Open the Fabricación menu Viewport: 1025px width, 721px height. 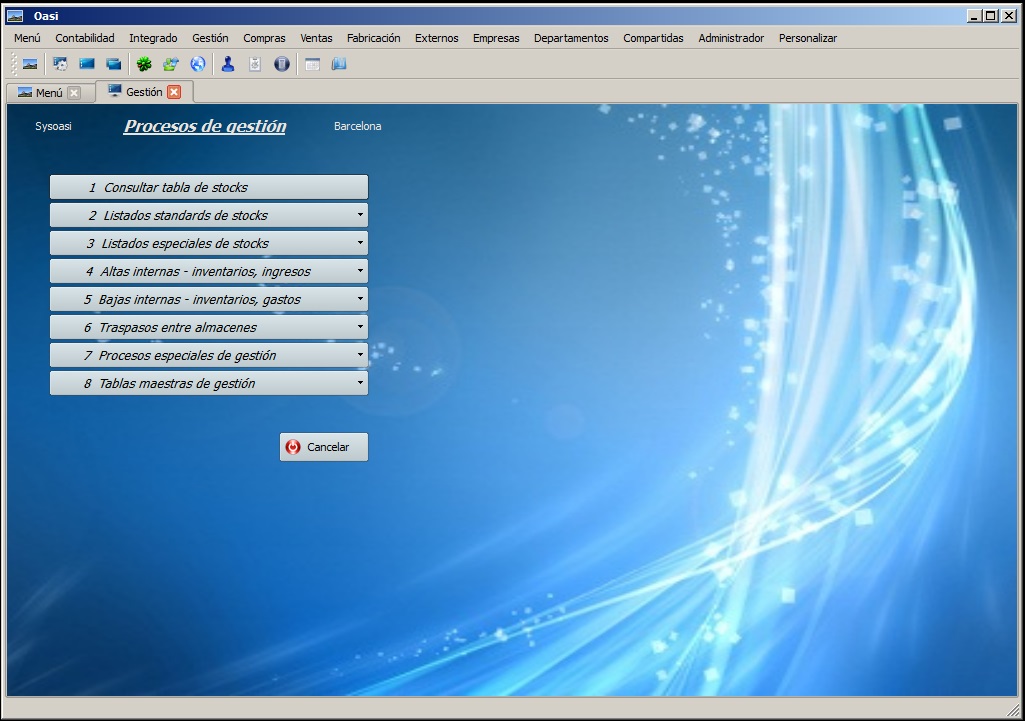pyautogui.click(x=373, y=38)
